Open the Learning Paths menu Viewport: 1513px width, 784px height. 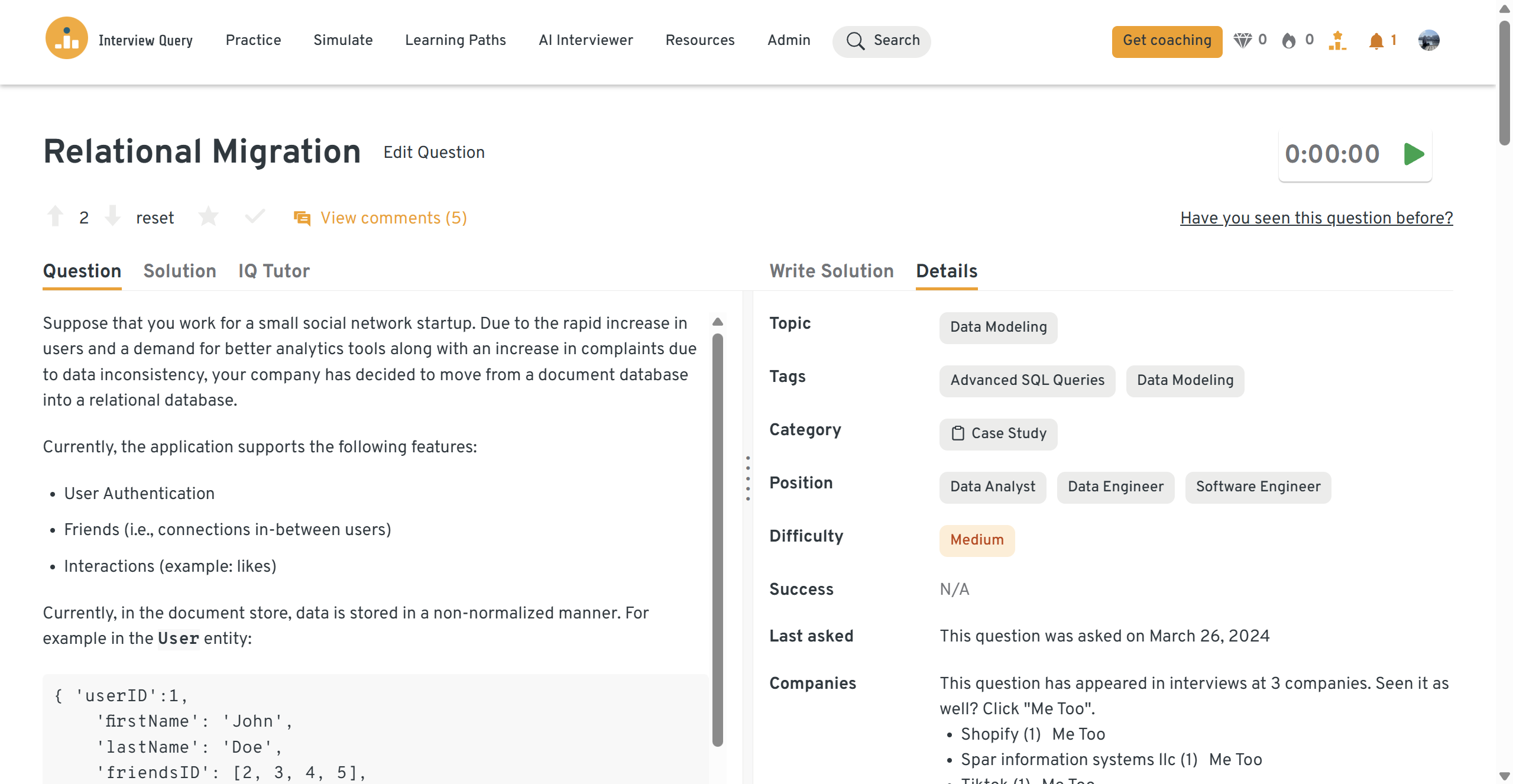[455, 40]
